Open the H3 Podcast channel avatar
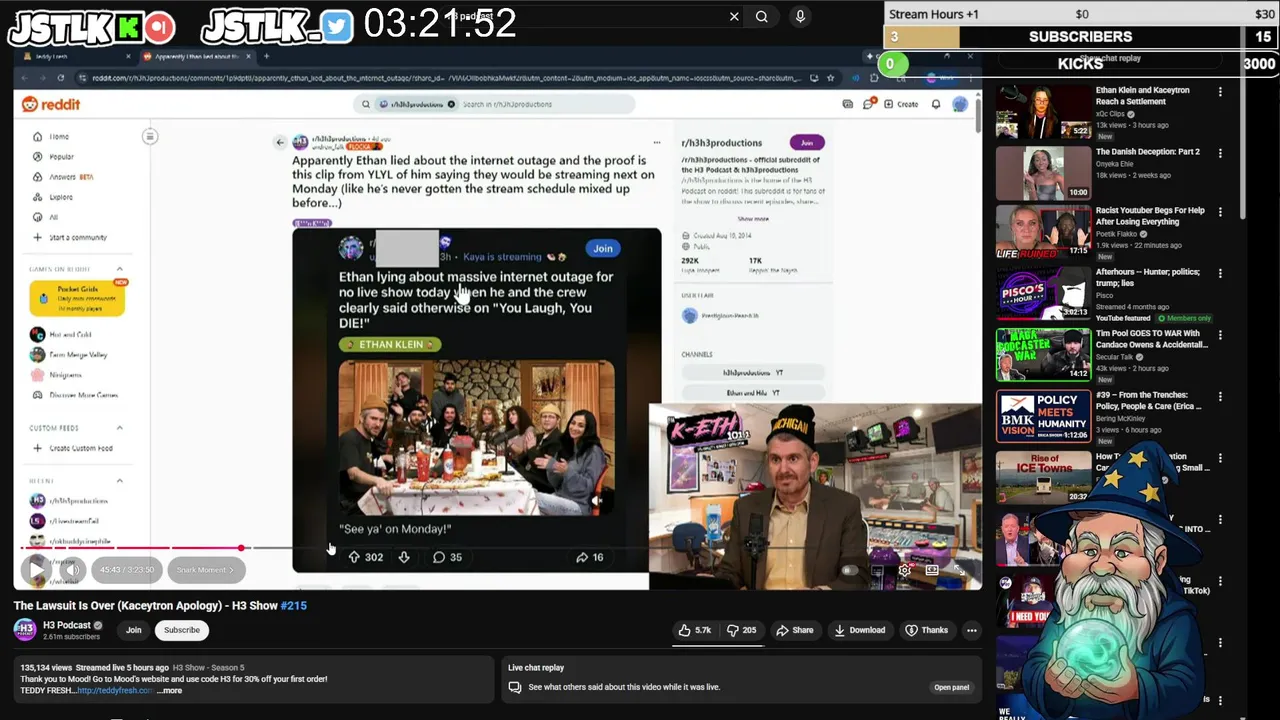Viewport: 1280px width, 720px height. (x=25, y=629)
